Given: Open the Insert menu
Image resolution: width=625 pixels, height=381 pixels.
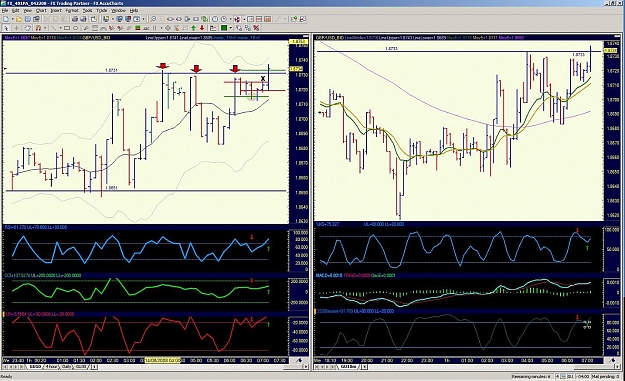Looking at the screenshot, I should 56,10.
